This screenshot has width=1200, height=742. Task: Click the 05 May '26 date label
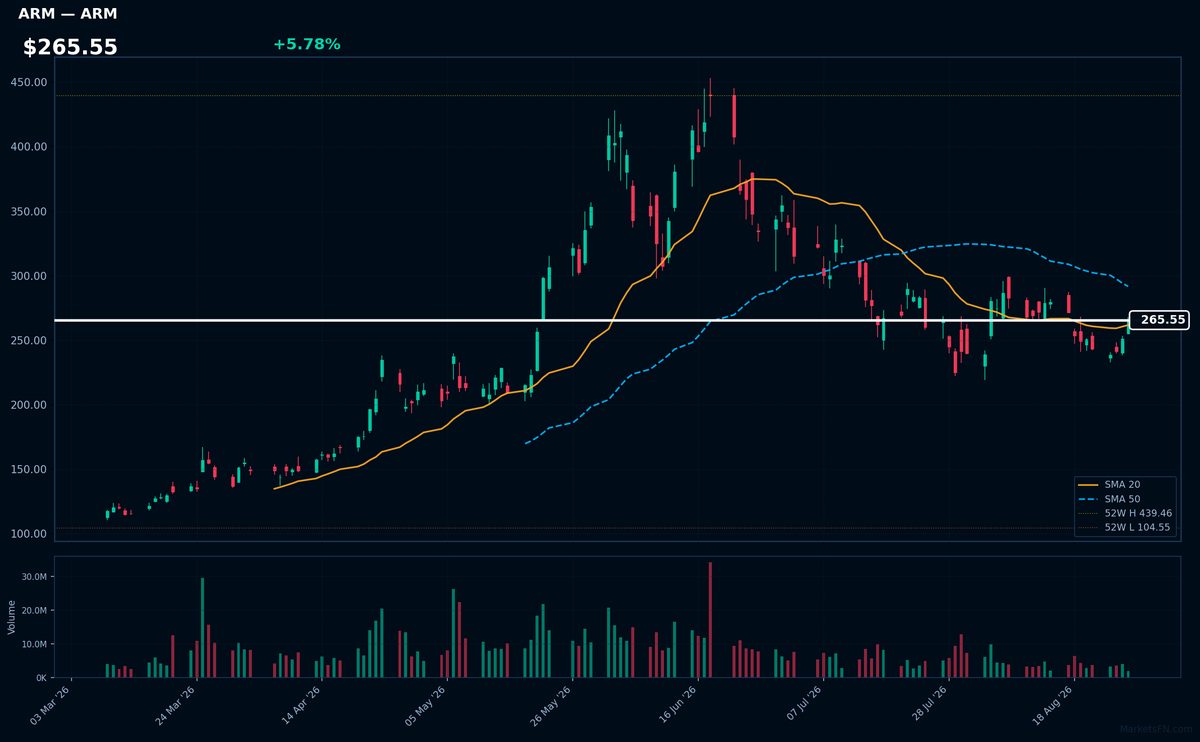pyautogui.click(x=425, y=705)
